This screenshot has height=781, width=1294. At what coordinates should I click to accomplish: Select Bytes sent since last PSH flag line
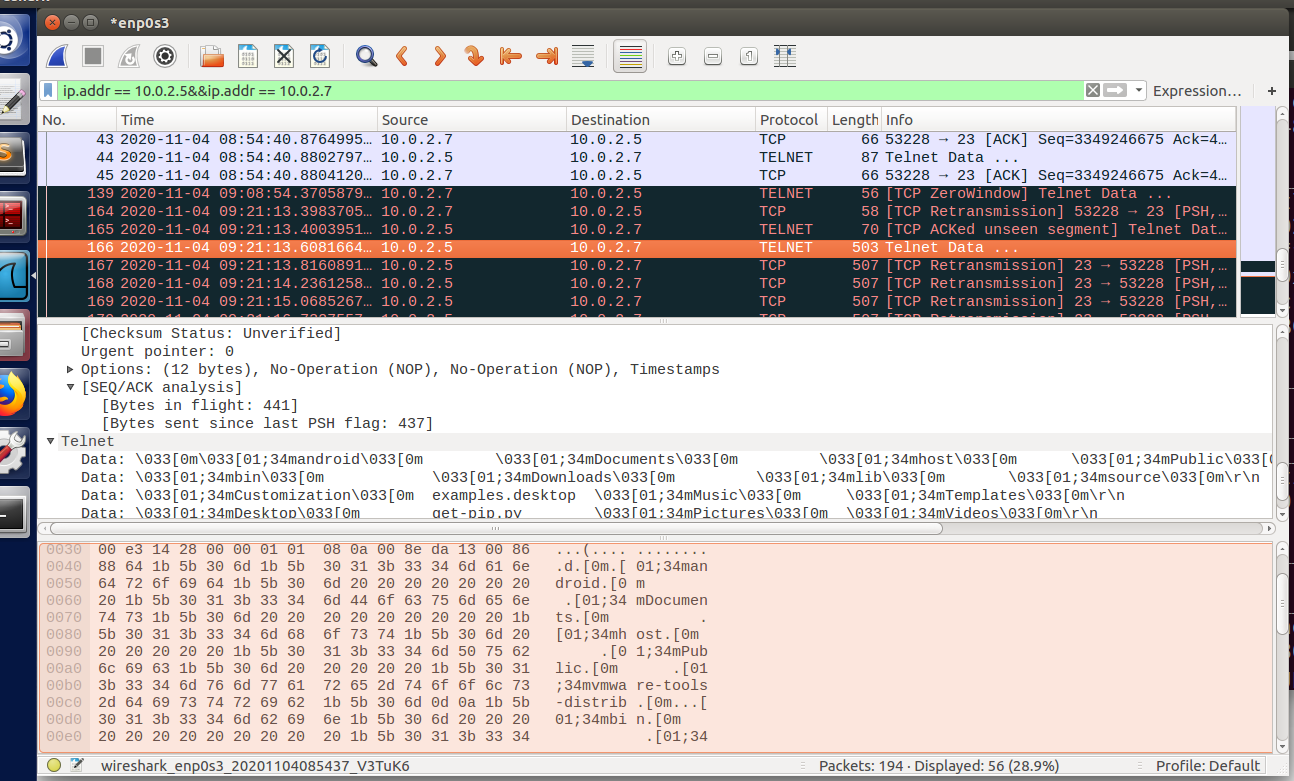[x=267, y=424]
